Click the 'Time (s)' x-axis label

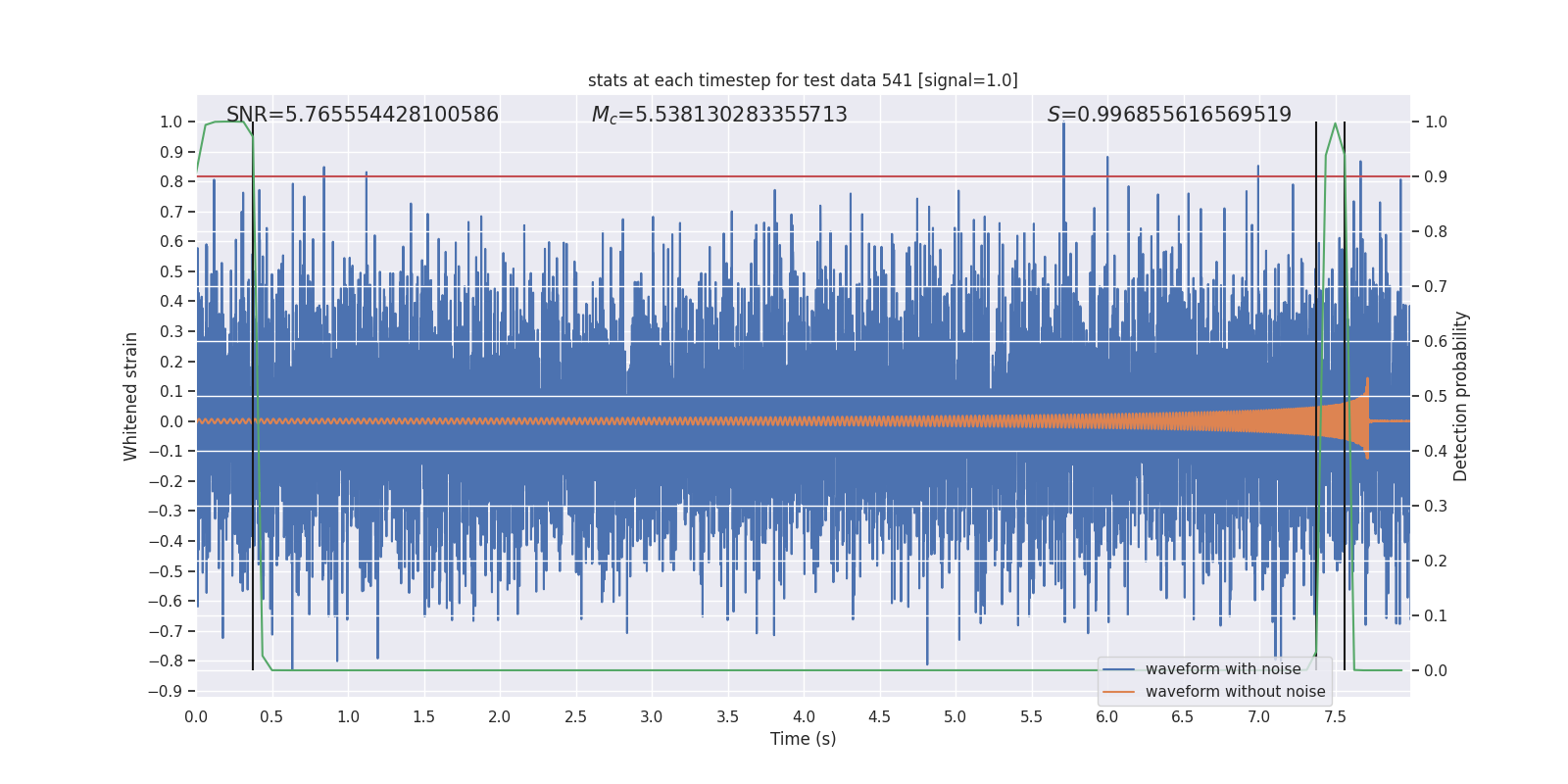point(803,739)
